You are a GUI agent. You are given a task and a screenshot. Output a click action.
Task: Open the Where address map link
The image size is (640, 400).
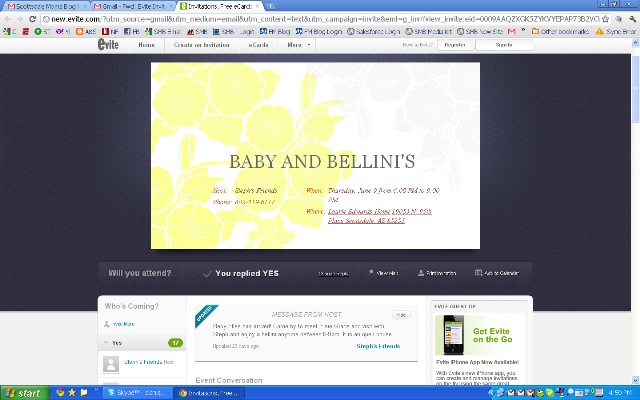[380, 216]
